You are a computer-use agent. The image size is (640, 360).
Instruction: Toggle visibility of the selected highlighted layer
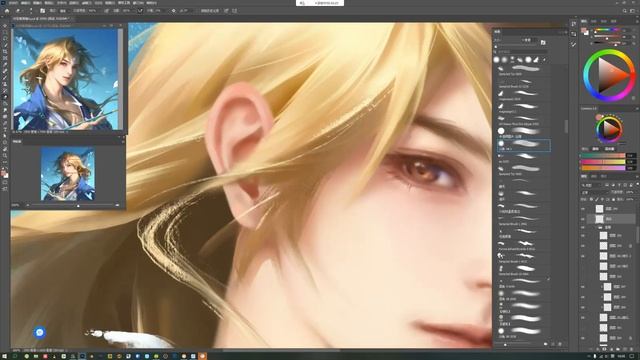[583, 219]
